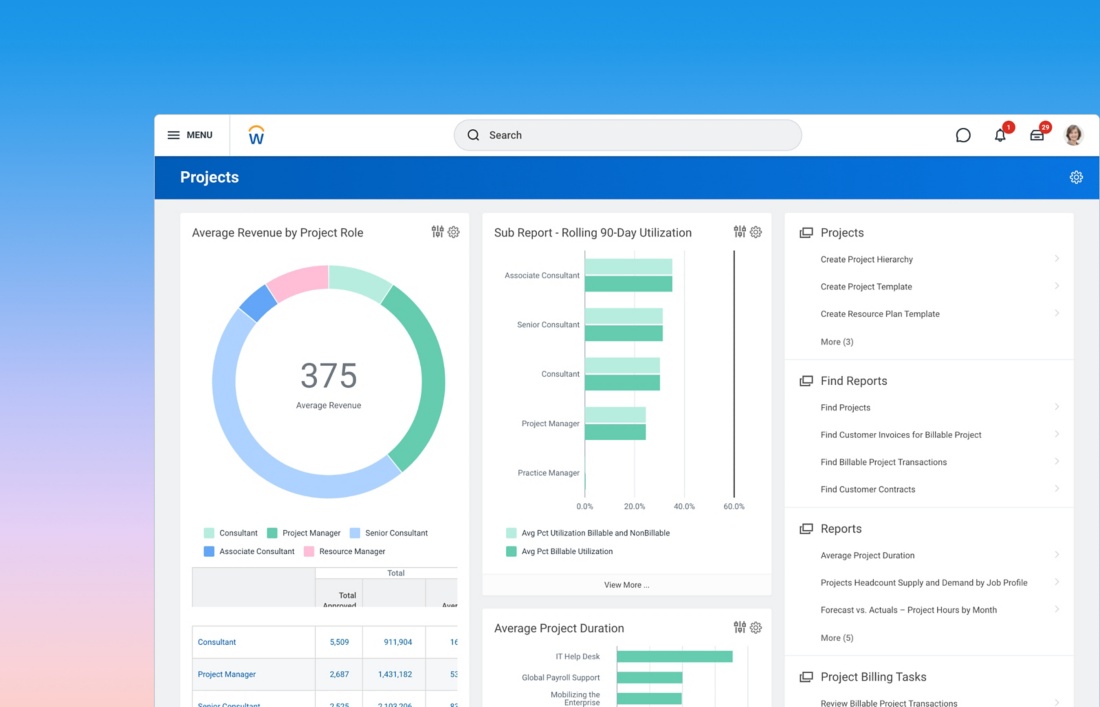1100x707 pixels.
Task: Toggle Avg Pct Billable Utilization legend item
Action: 560,552
